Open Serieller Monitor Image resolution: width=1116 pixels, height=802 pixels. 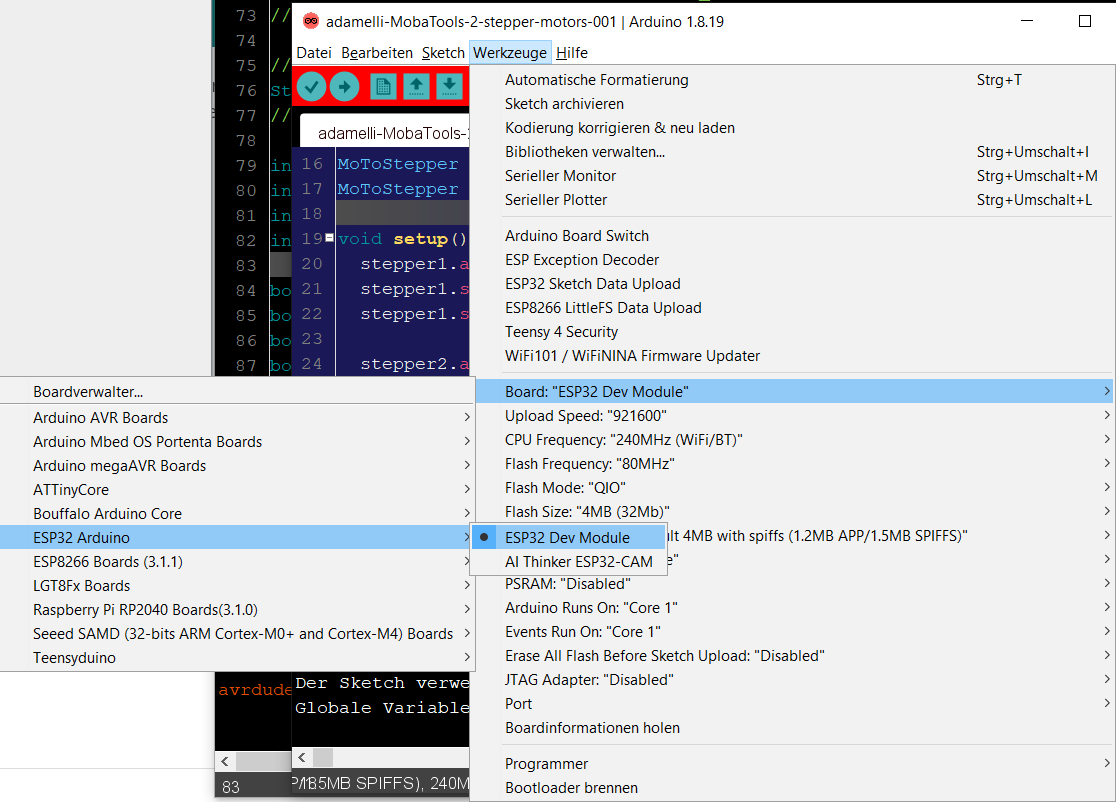pyautogui.click(x=793, y=176)
